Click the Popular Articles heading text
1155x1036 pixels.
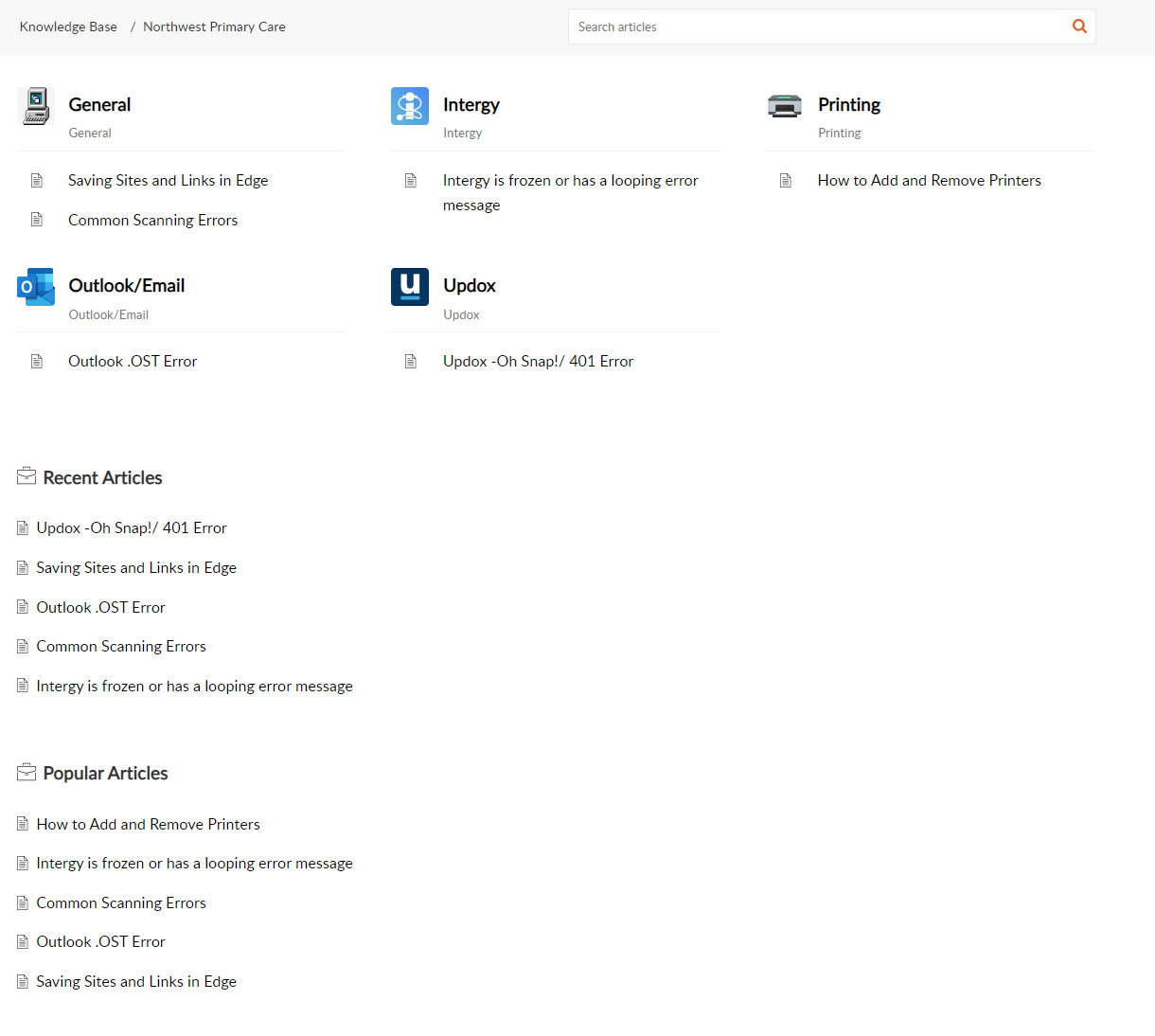coord(105,773)
